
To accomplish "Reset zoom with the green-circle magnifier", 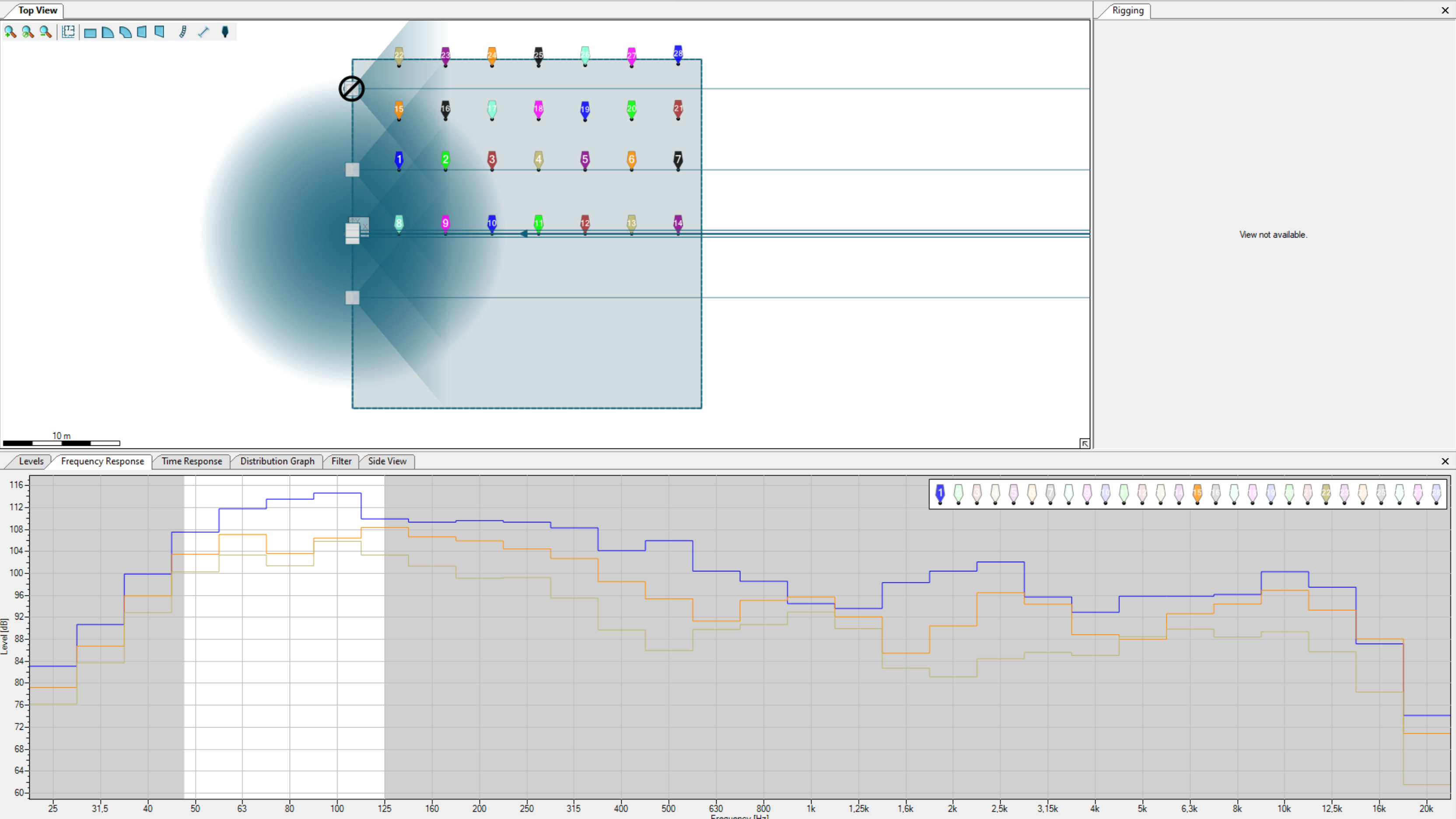I will pos(28,32).
